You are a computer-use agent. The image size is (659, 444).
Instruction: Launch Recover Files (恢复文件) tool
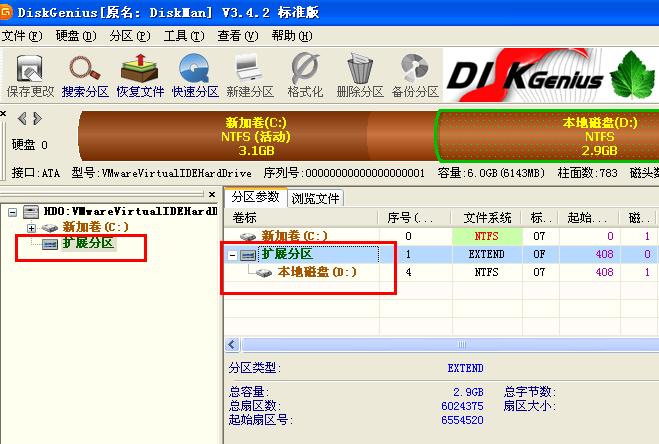(x=140, y=76)
